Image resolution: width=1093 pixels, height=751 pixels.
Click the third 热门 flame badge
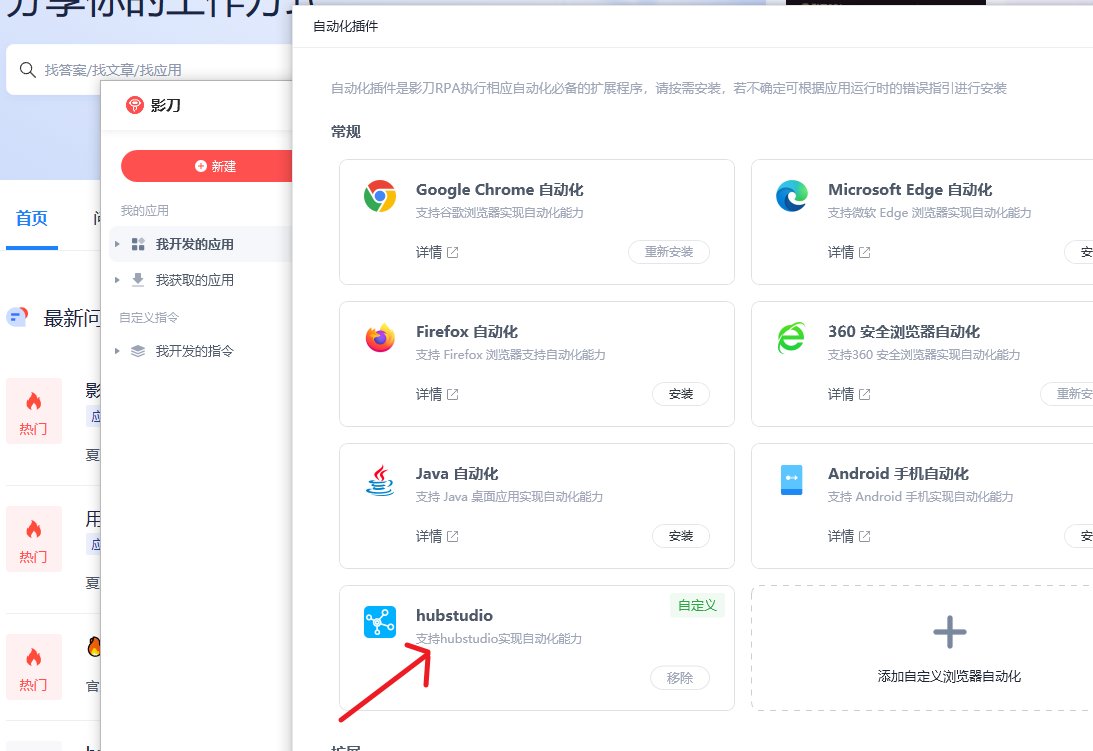33,667
